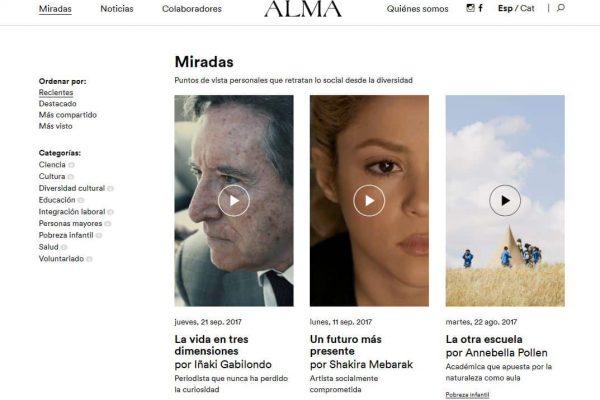Switch language to Esp

click(505, 8)
